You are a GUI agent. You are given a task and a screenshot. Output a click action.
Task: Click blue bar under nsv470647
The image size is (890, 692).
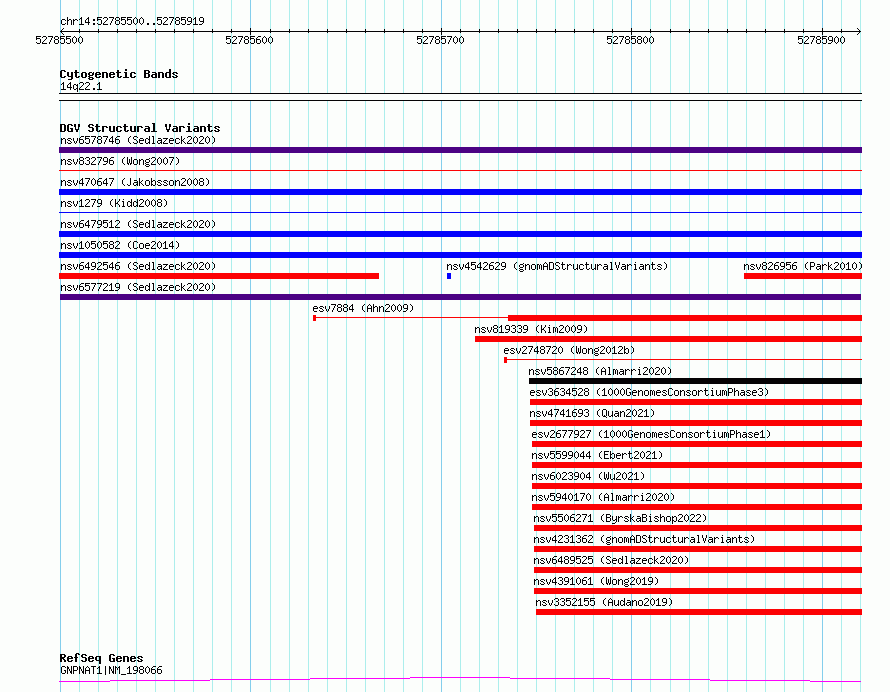(x=460, y=192)
